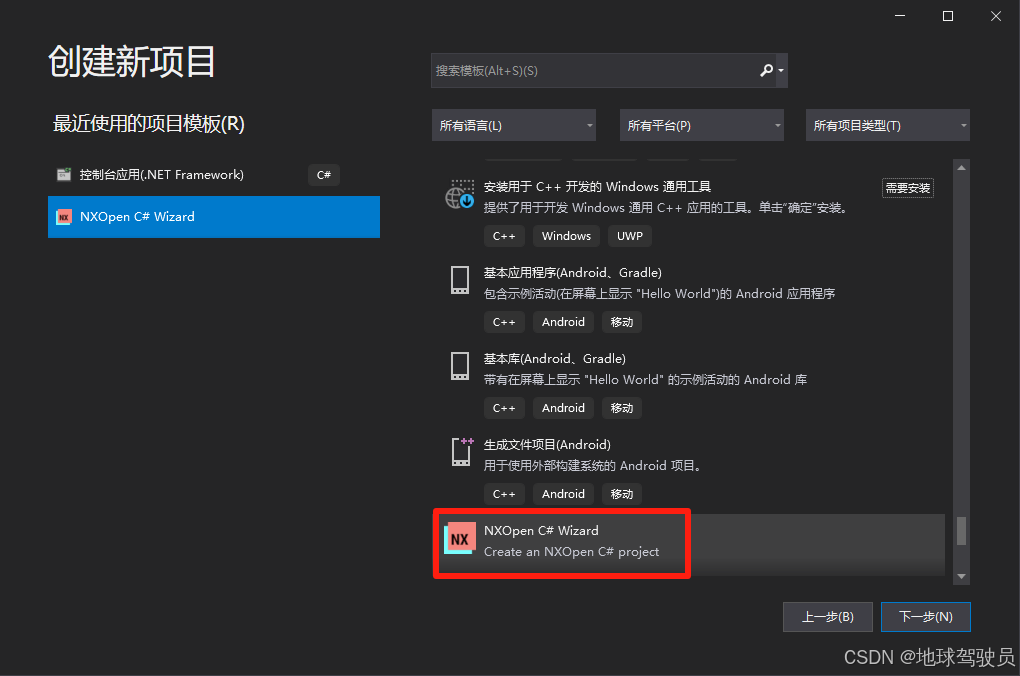1020x676 pixels.
Task: Open the search options dropdown arrow
Action: coord(781,70)
